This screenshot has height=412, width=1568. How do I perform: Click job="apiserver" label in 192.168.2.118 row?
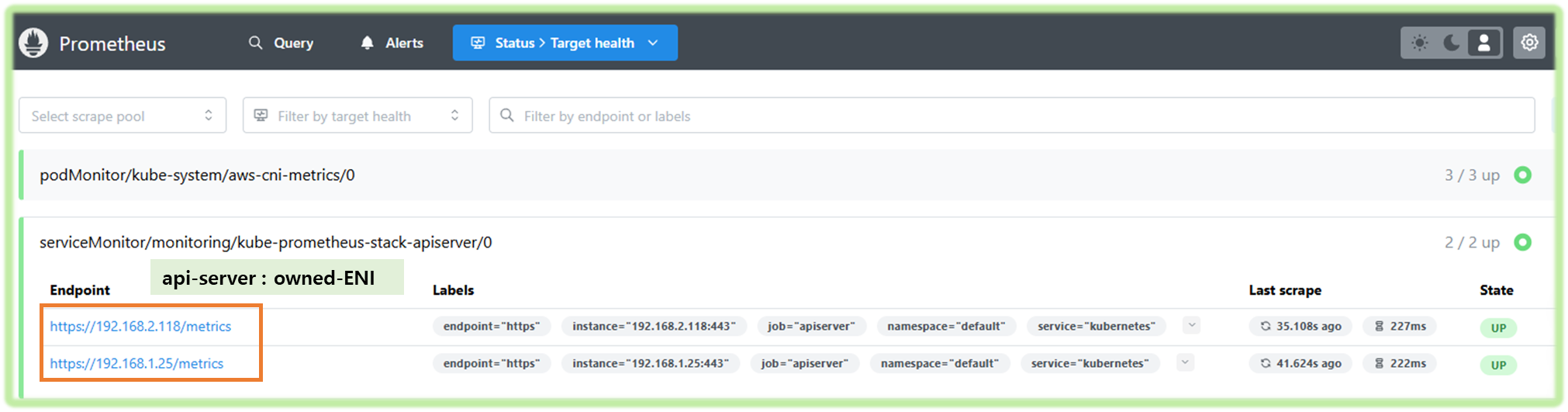811,326
